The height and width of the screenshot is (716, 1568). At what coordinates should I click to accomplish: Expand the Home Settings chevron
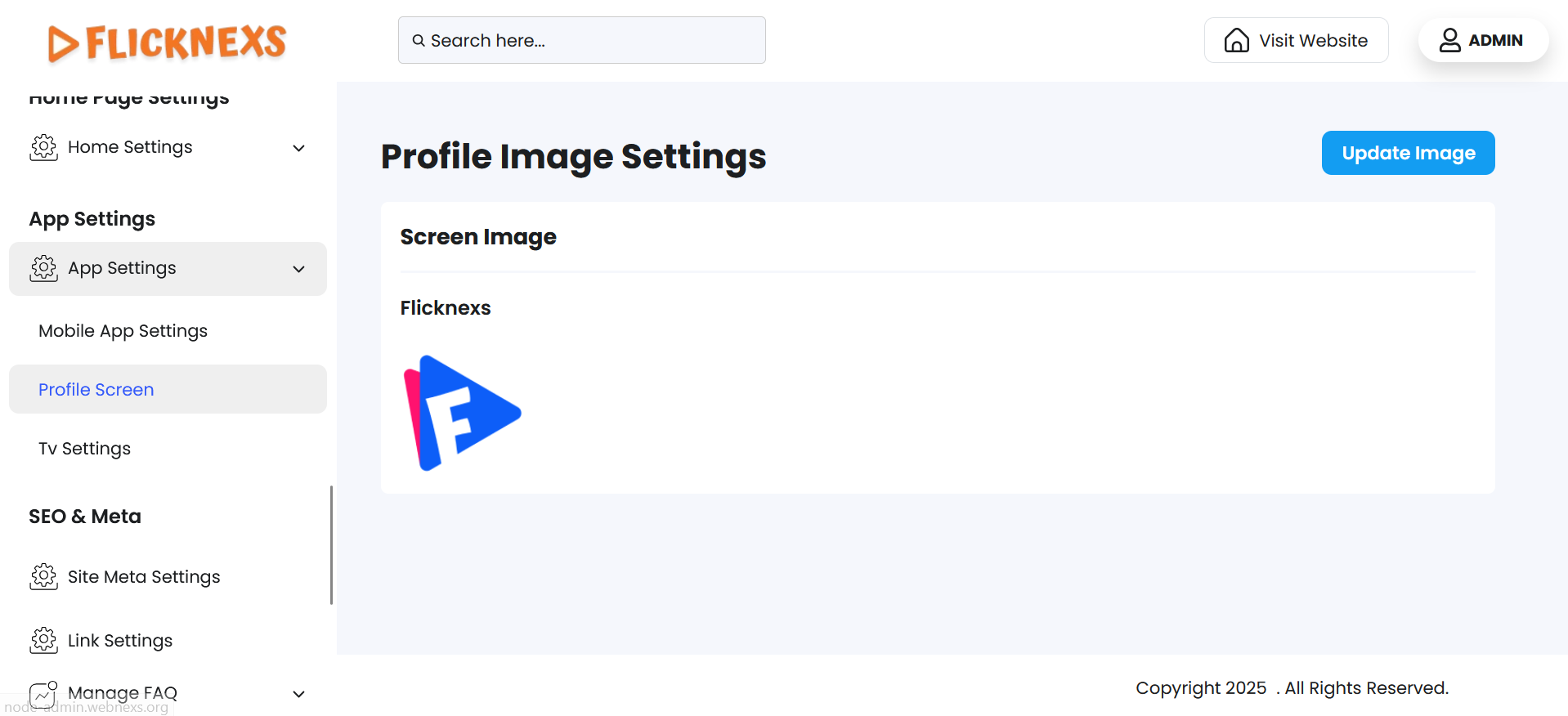click(299, 148)
